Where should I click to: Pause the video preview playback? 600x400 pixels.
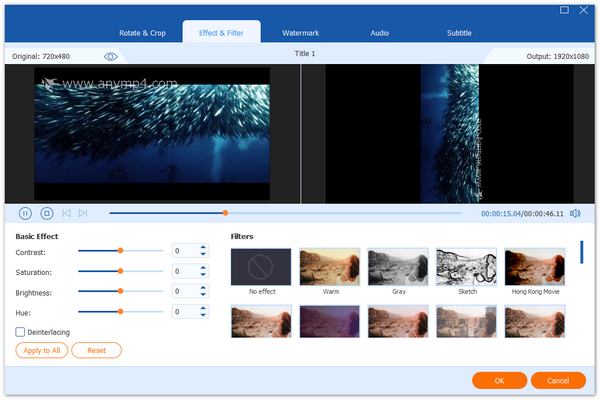(x=25, y=213)
